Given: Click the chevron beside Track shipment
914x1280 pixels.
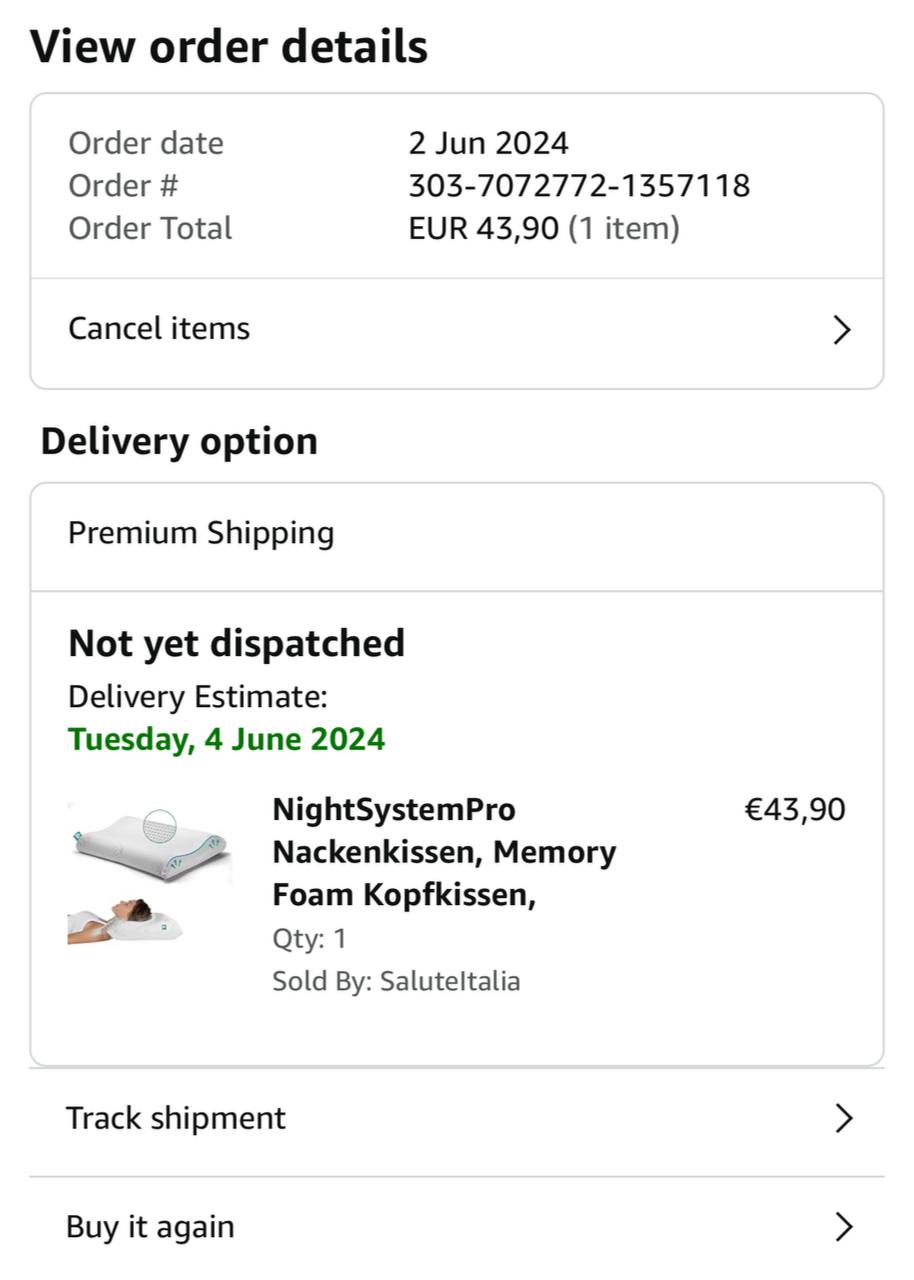Looking at the screenshot, I should (843, 1118).
